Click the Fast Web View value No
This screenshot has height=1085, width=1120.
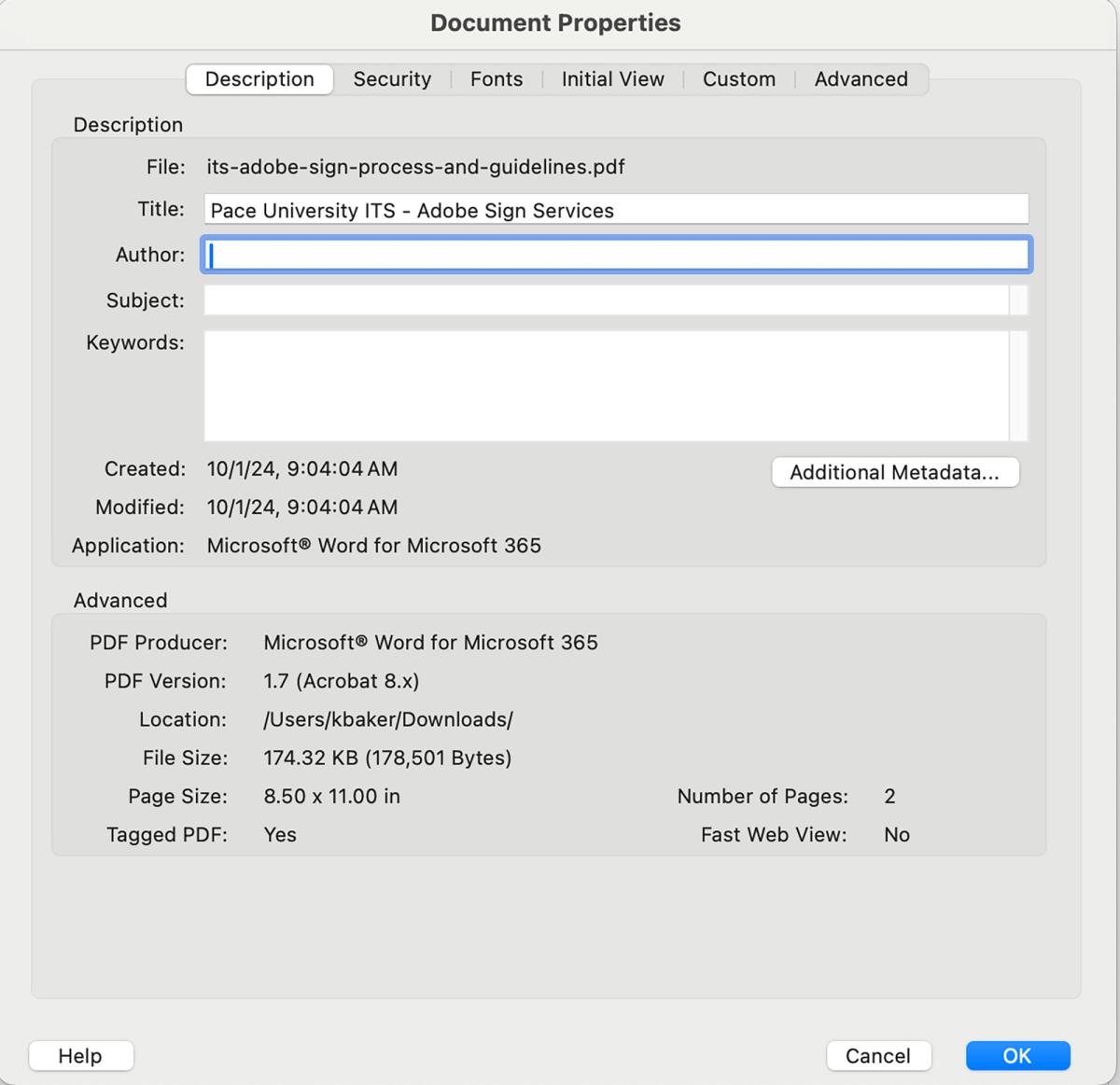pyautogui.click(x=897, y=835)
